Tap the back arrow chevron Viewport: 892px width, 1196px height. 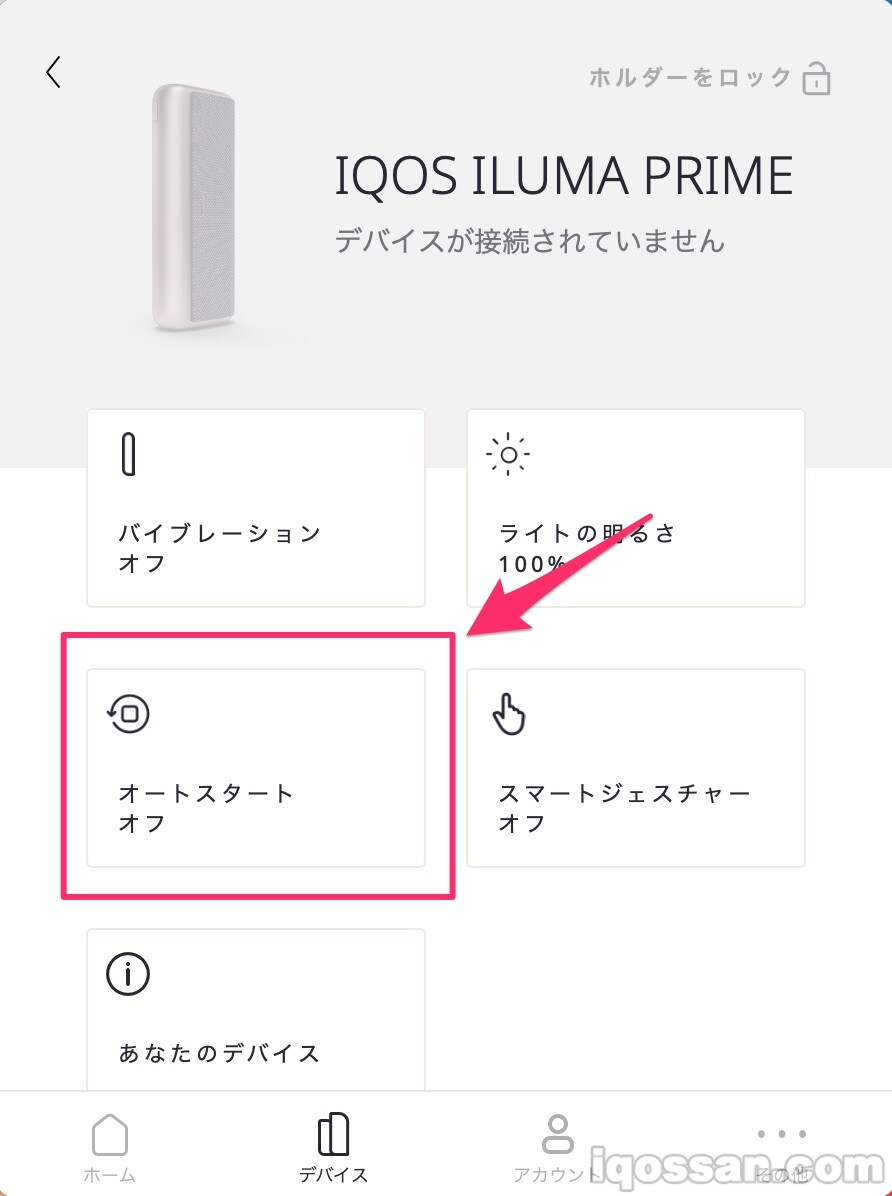click(54, 72)
